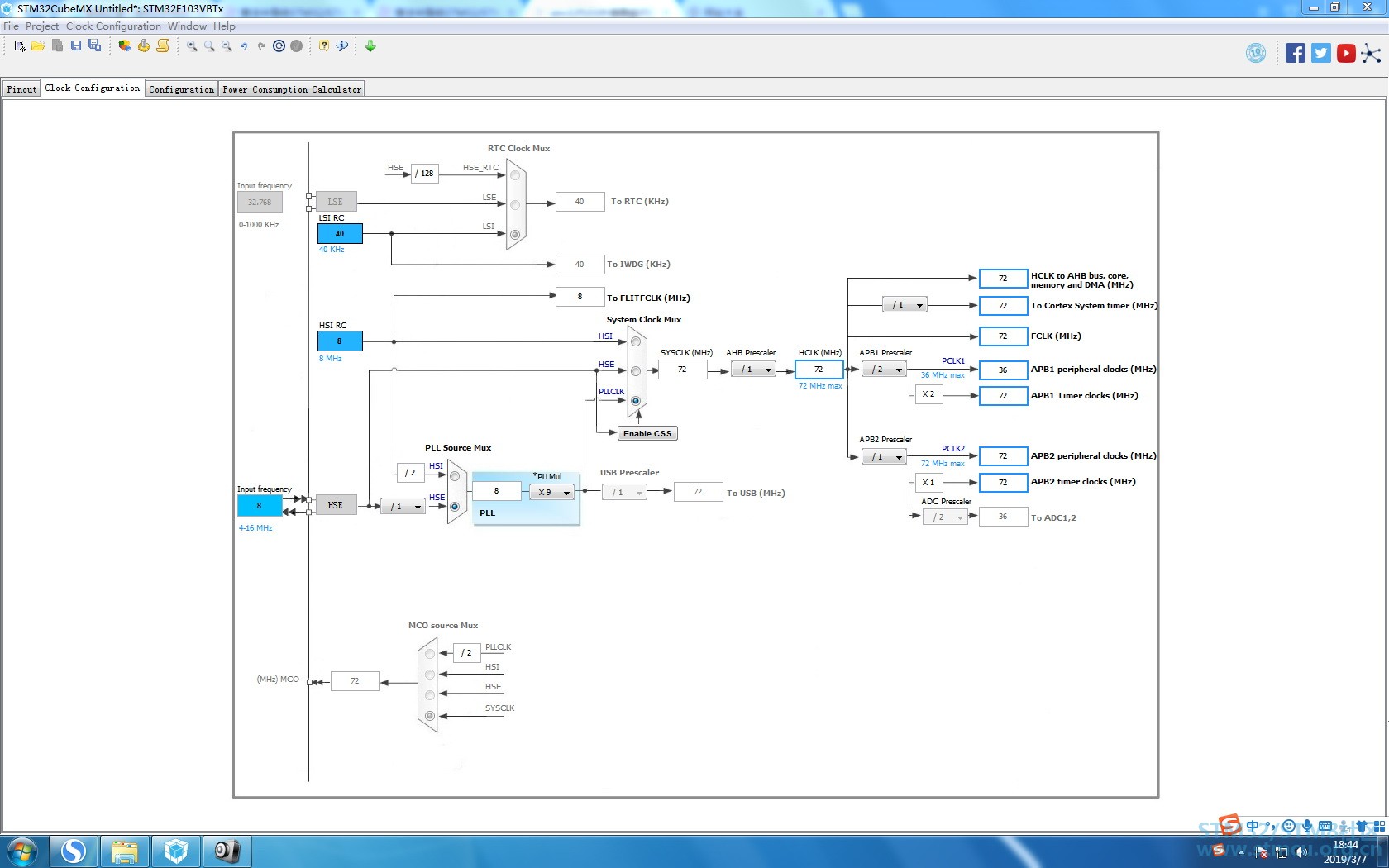The image size is (1389, 868).
Task: Choose HSI as PLL Source Mux input
Action: pyautogui.click(x=455, y=476)
